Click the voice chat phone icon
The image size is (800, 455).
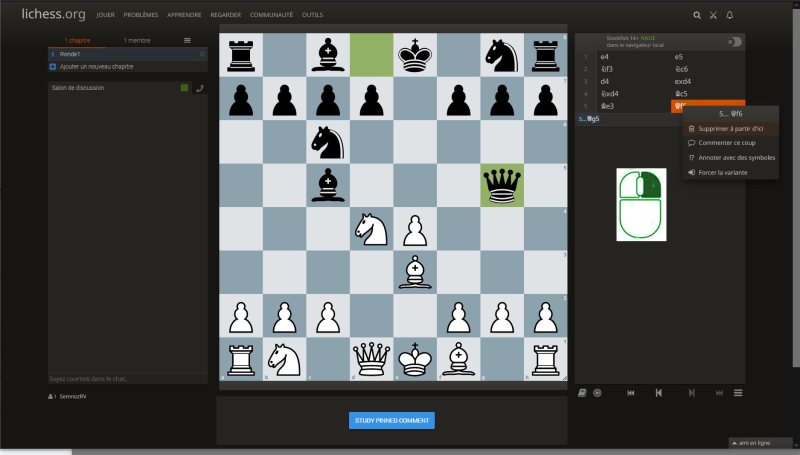199,88
